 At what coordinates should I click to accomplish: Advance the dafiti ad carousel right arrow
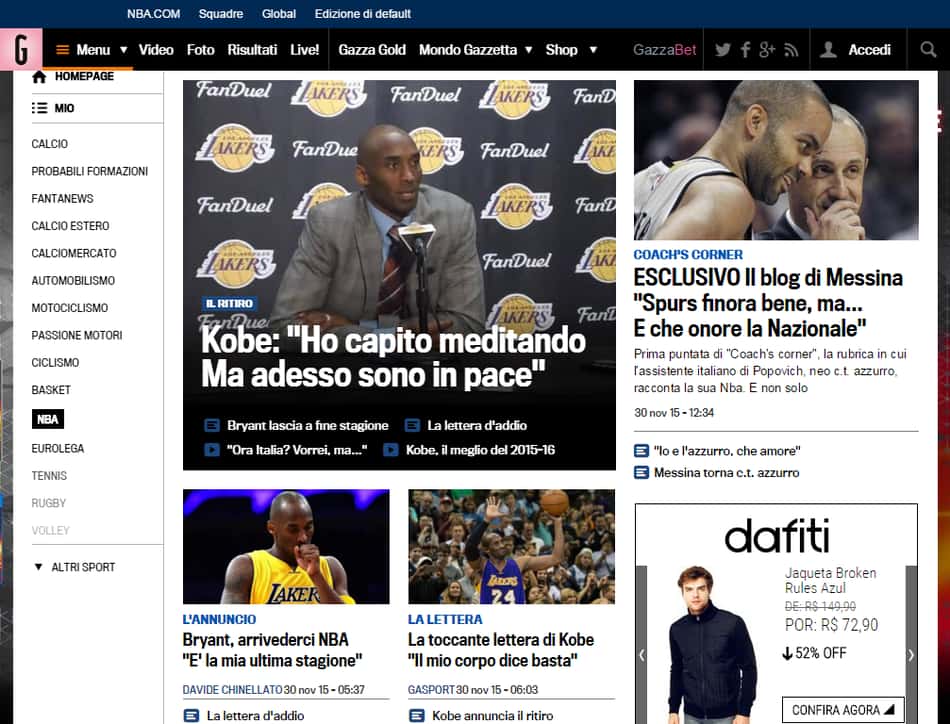click(911, 654)
